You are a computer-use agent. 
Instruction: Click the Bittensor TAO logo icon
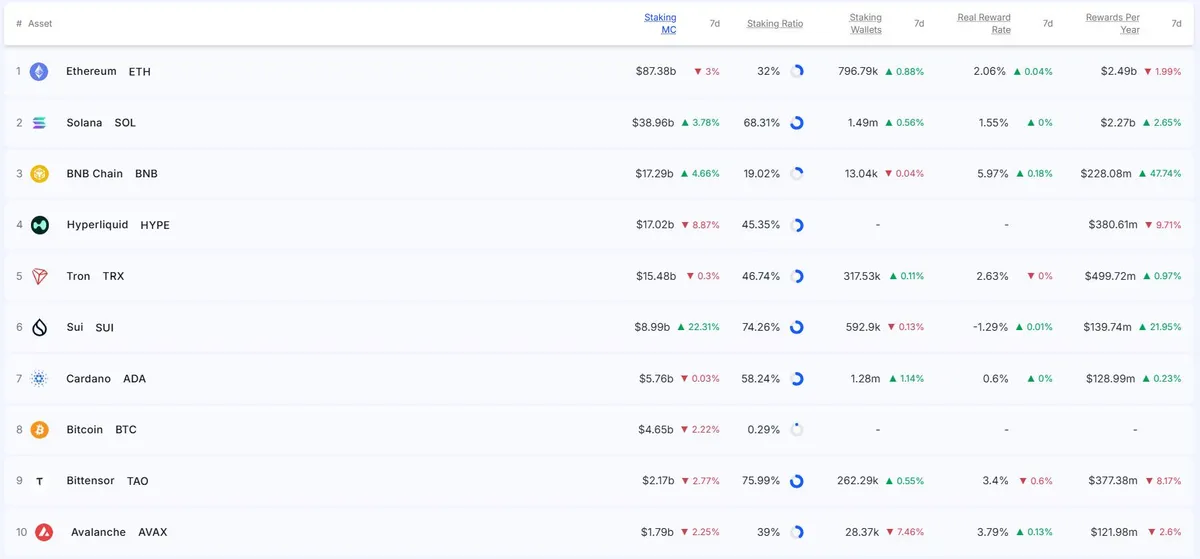(x=39, y=481)
